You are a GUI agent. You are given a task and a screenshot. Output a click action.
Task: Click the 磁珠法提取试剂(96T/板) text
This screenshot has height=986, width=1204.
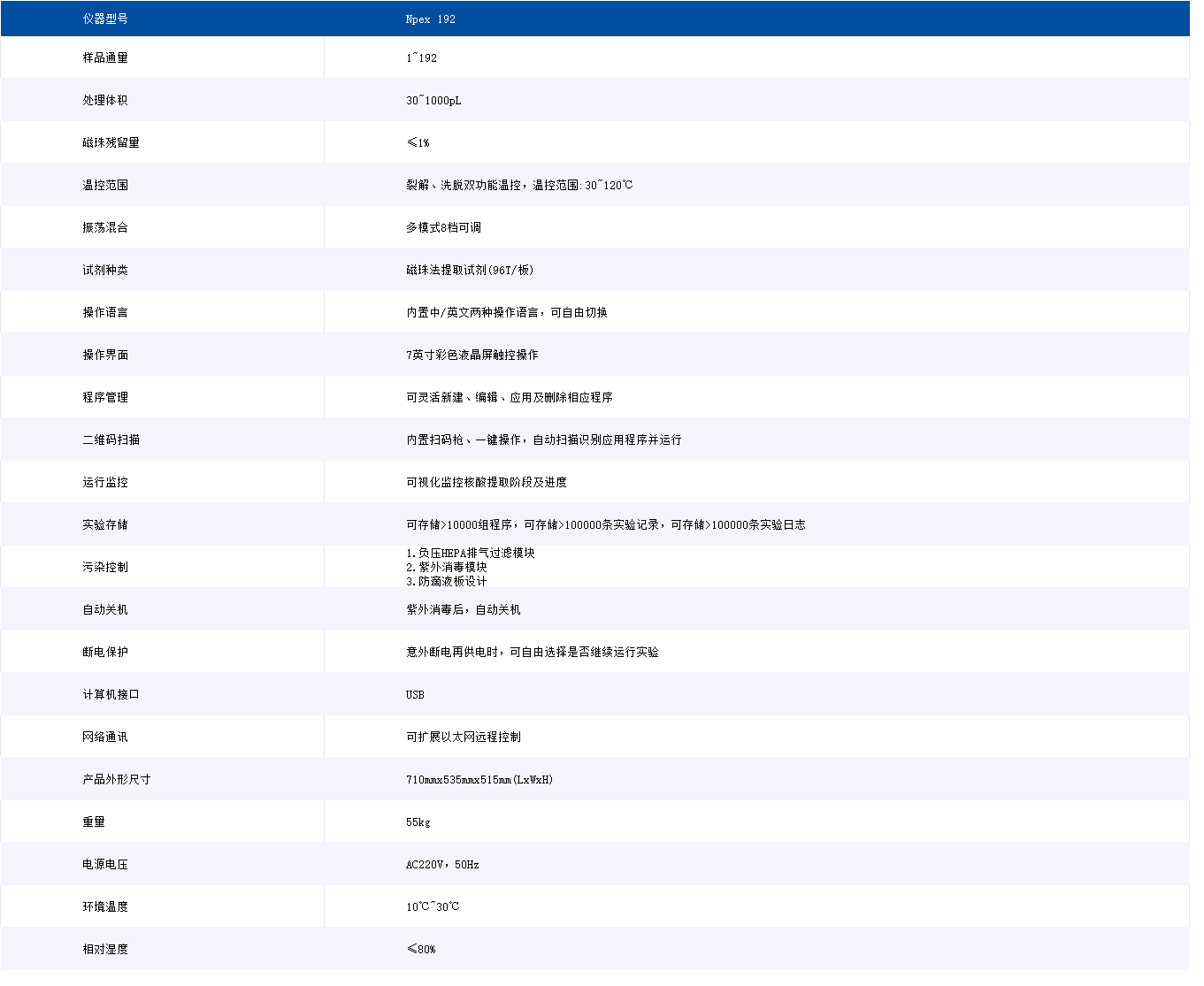click(x=470, y=270)
